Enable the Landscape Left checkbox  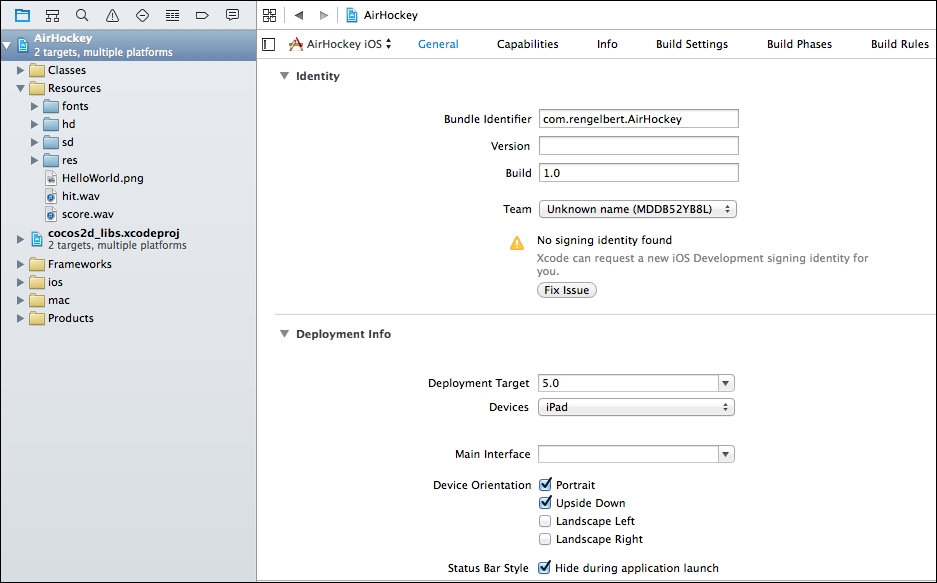[545, 521]
